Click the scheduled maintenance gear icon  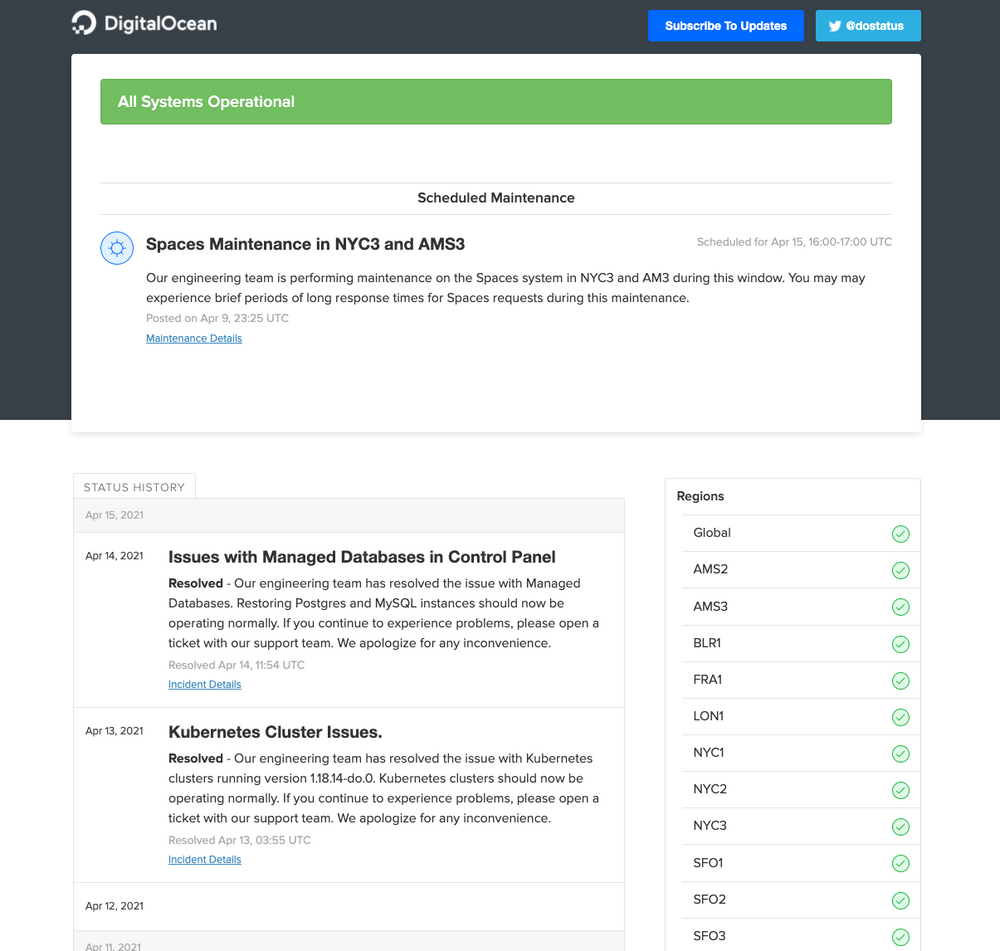(x=116, y=247)
